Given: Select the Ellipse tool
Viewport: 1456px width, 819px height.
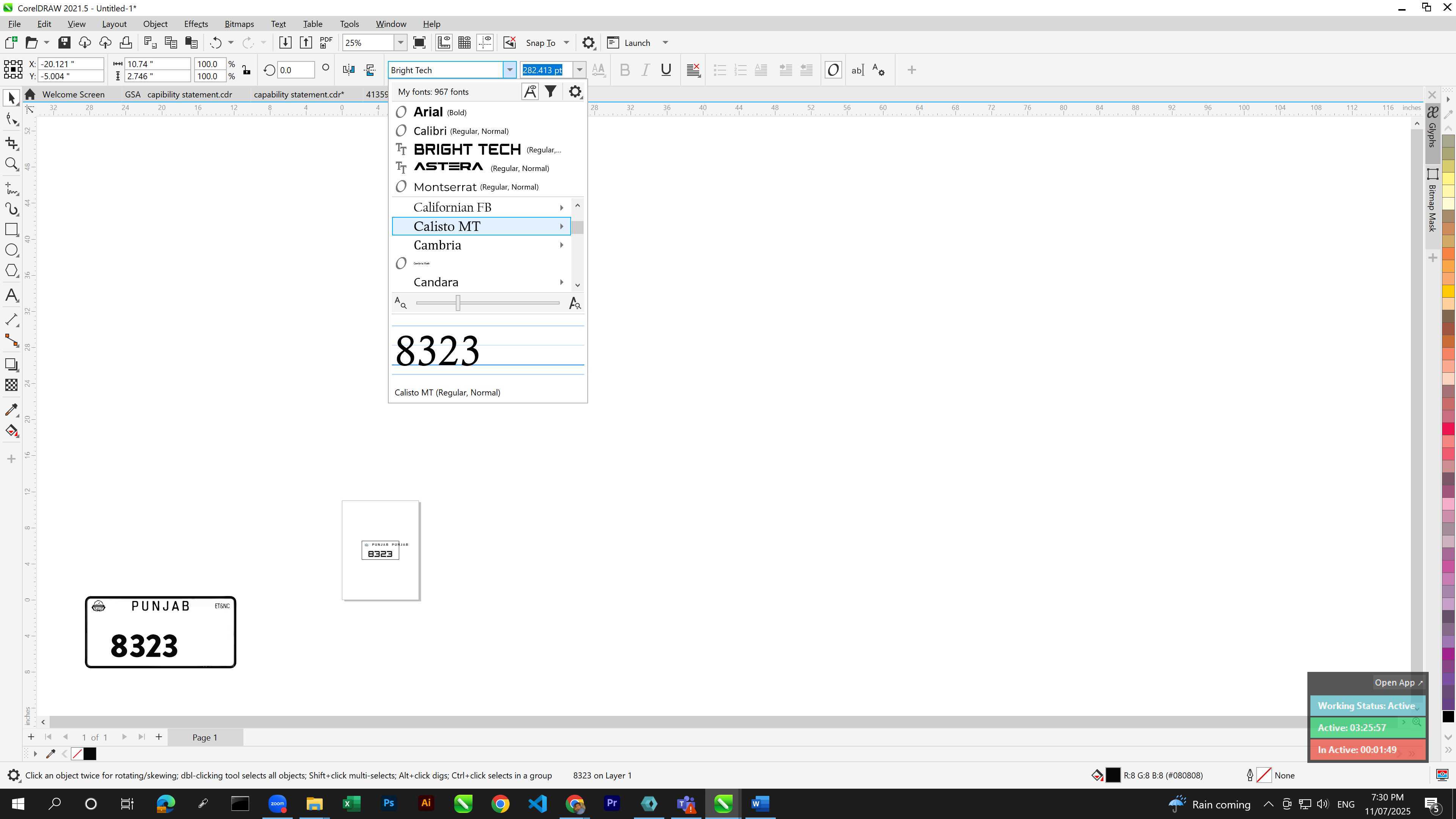Looking at the screenshot, I should tap(11, 250).
